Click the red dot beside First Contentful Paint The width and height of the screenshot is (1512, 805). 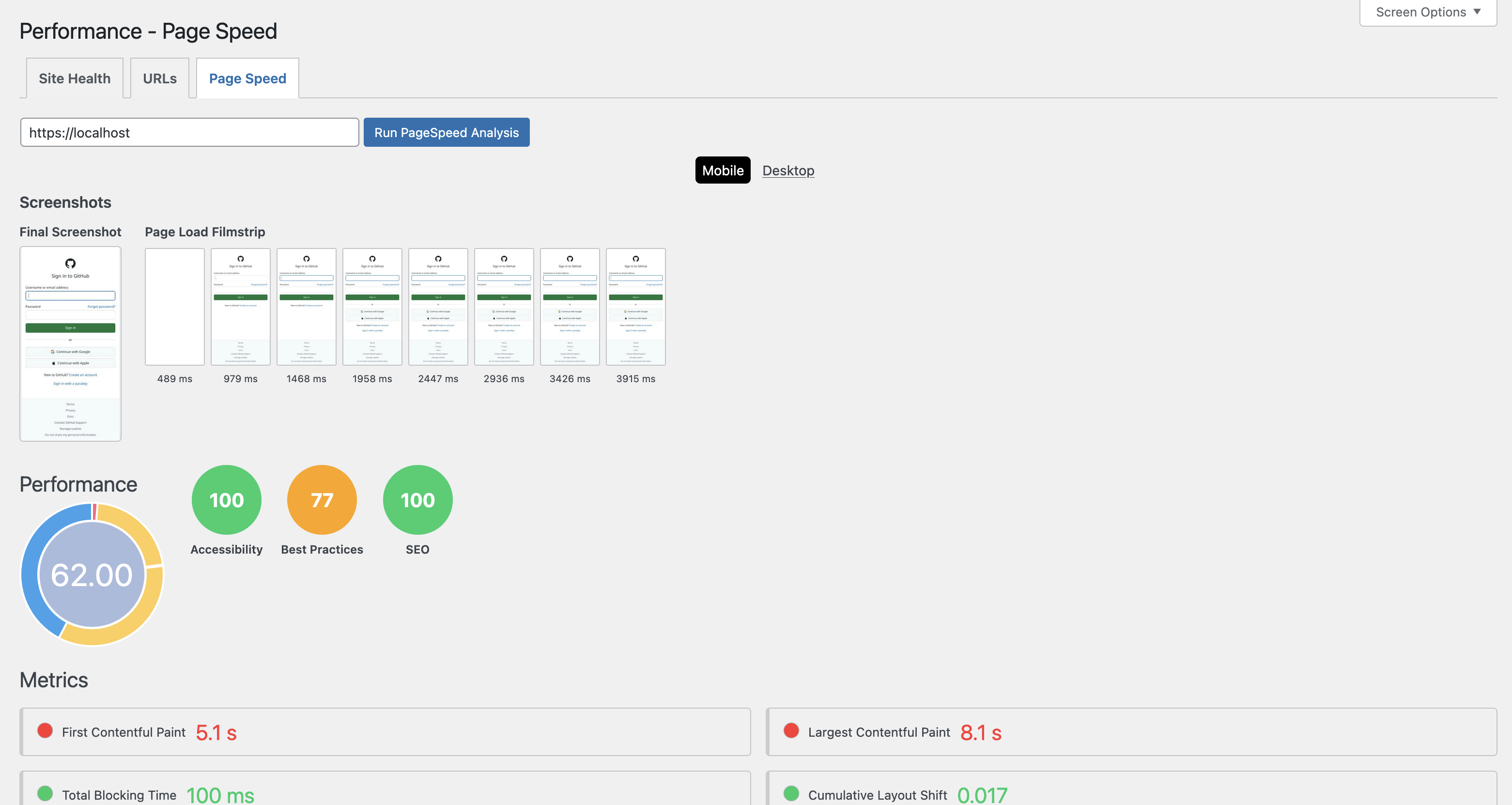tap(45, 730)
